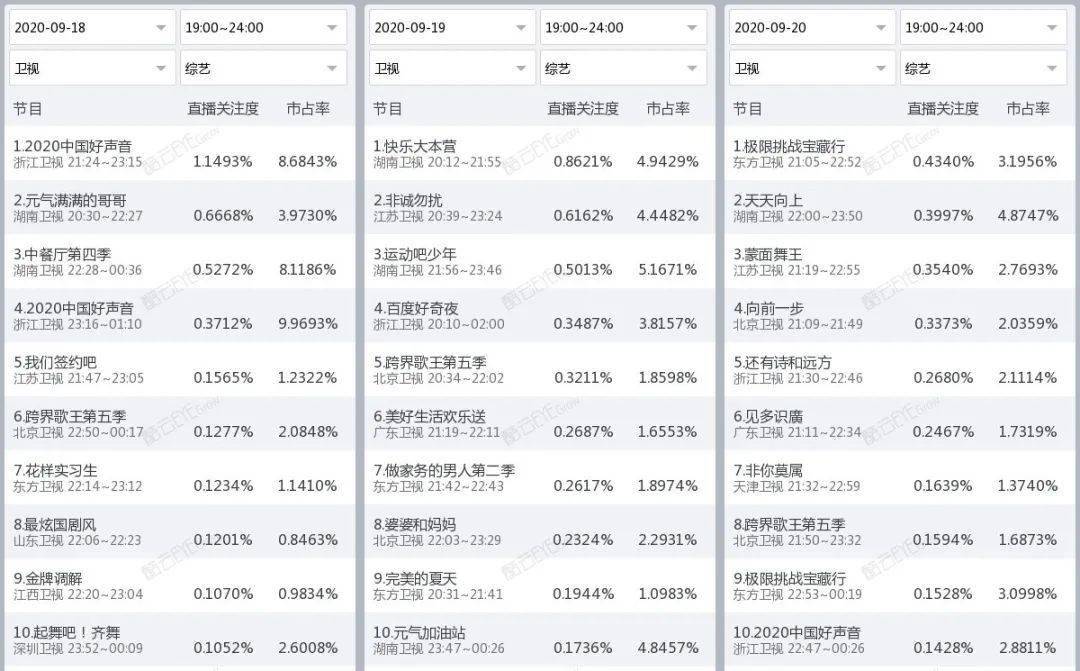
Task: Expand time range dropdown in 2020-09-18 panel
Action: [x=263, y=27]
